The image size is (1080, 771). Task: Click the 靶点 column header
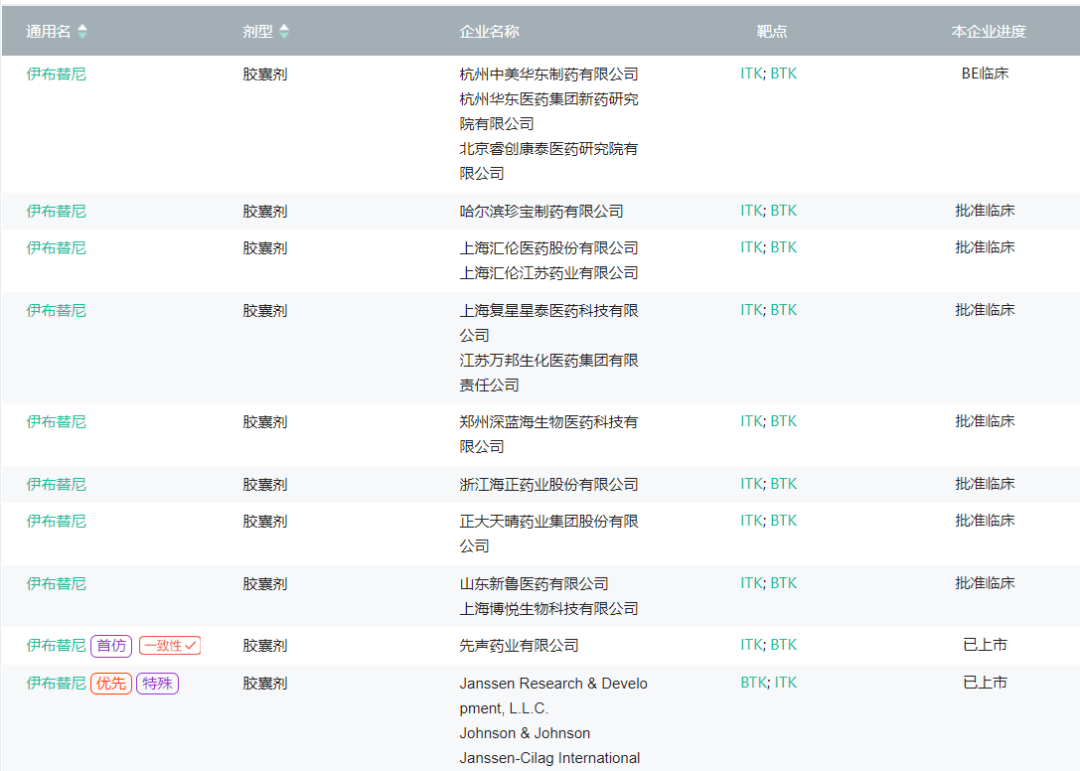[771, 32]
